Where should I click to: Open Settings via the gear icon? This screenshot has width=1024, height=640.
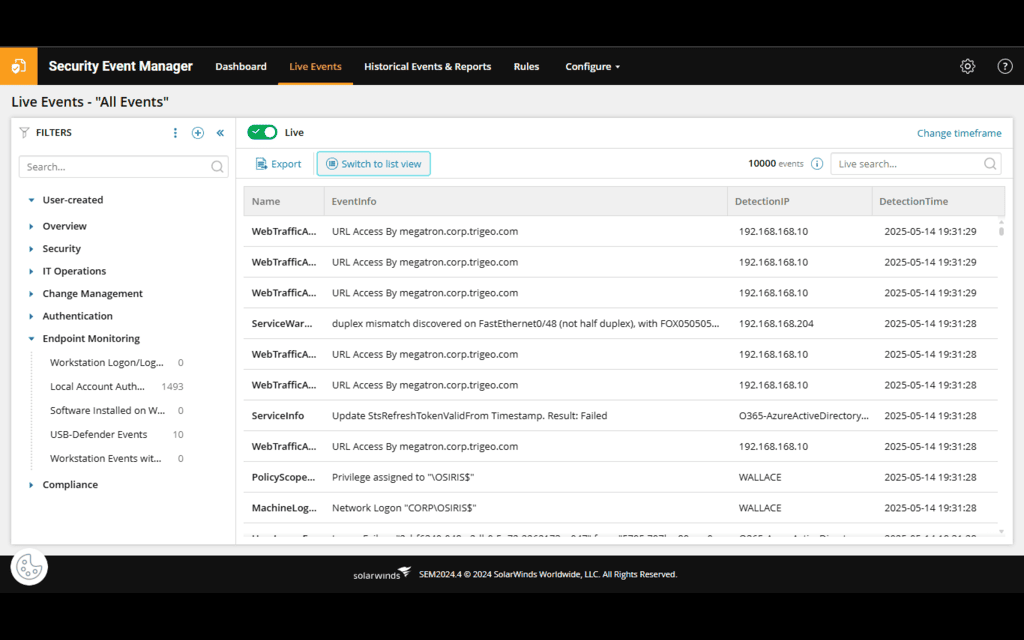(967, 66)
